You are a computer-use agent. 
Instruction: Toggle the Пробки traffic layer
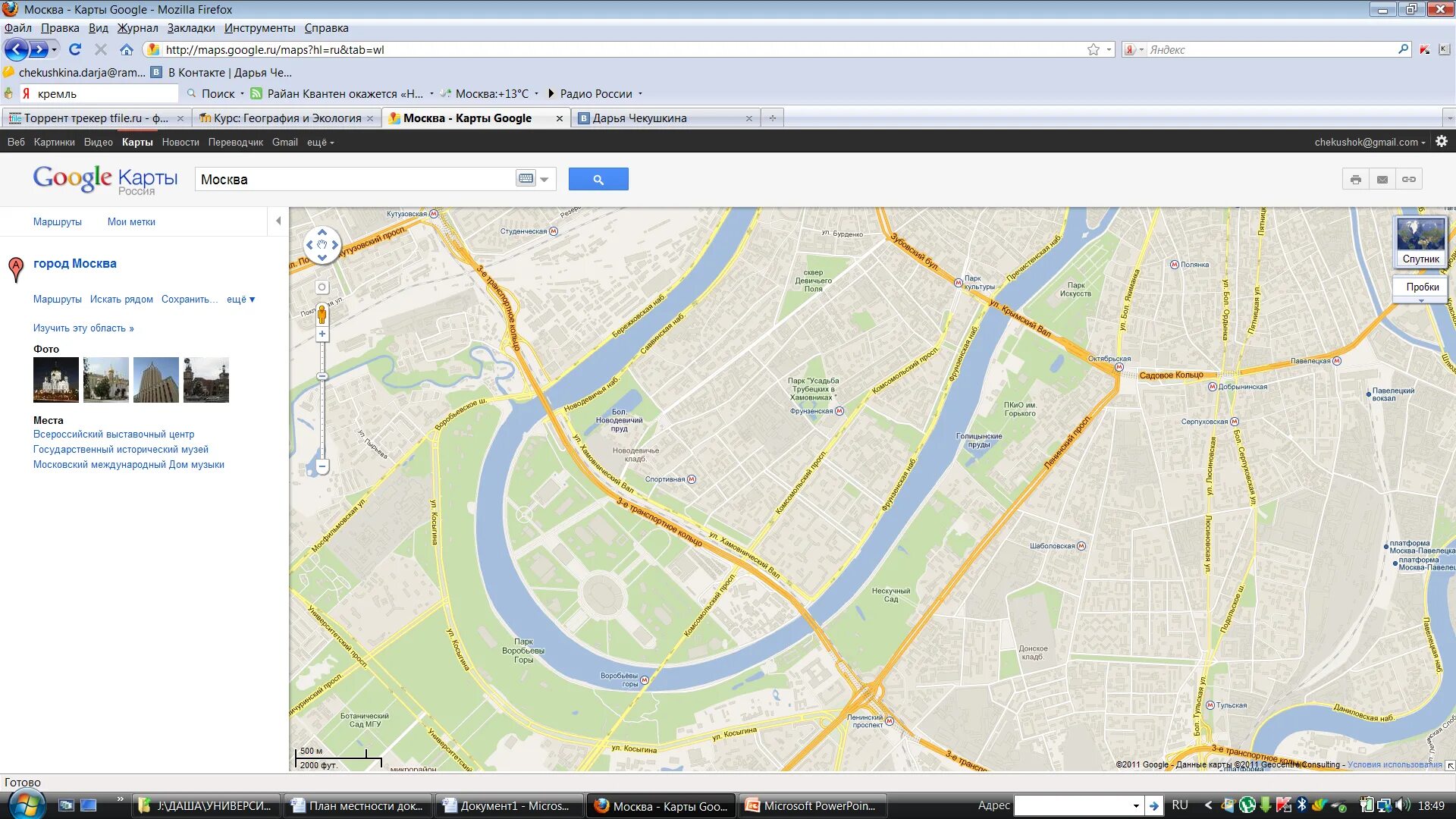[x=1422, y=287]
